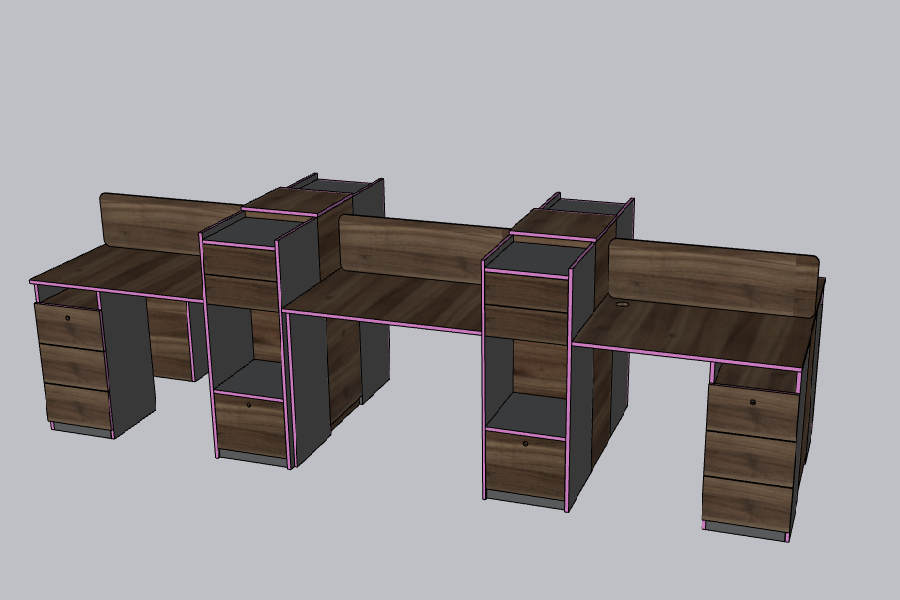Click the left tower cabinet's second drawer
The height and width of the screenshot is (600, 900).
(240, 293)
